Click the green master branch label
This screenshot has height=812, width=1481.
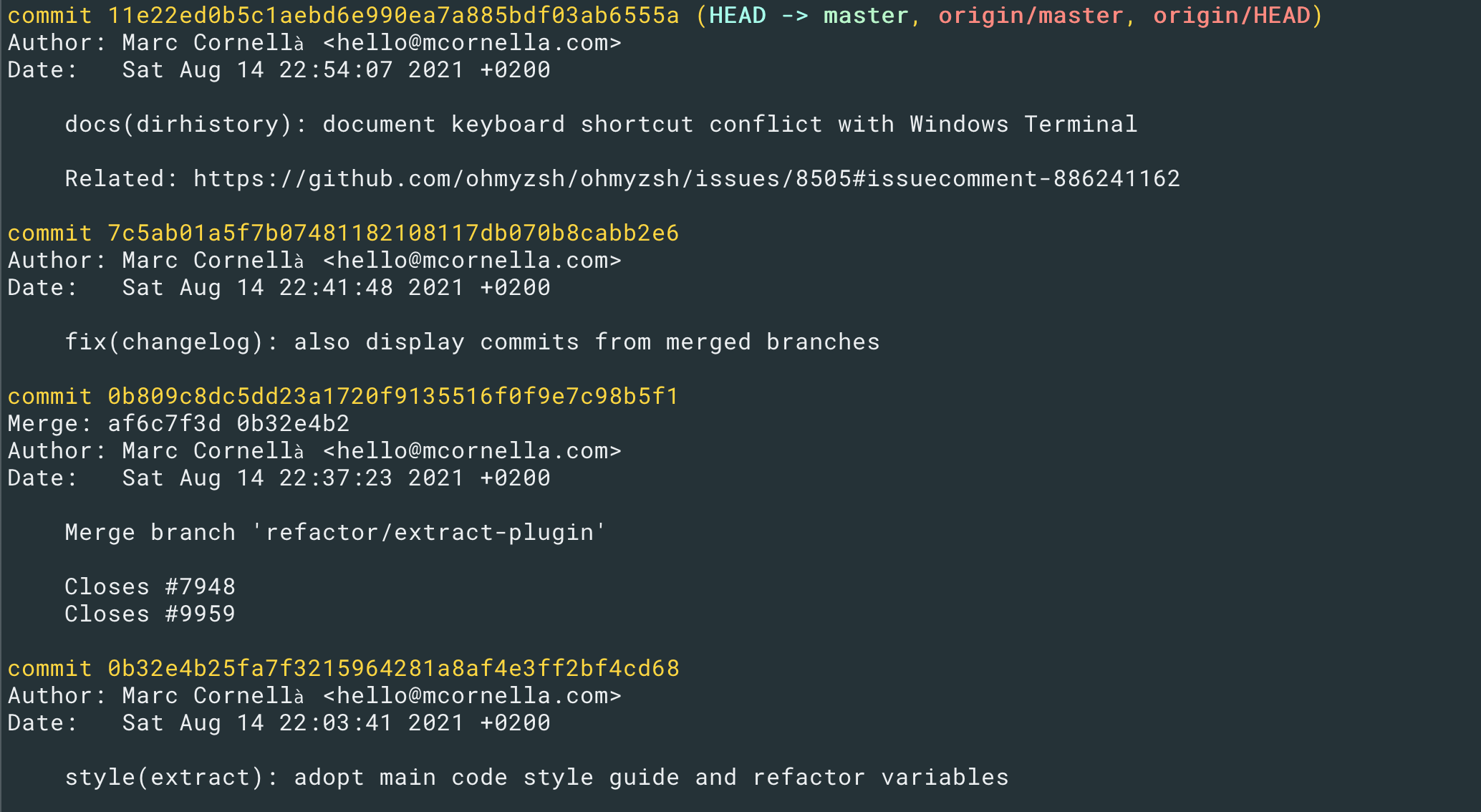coord(866,15)
